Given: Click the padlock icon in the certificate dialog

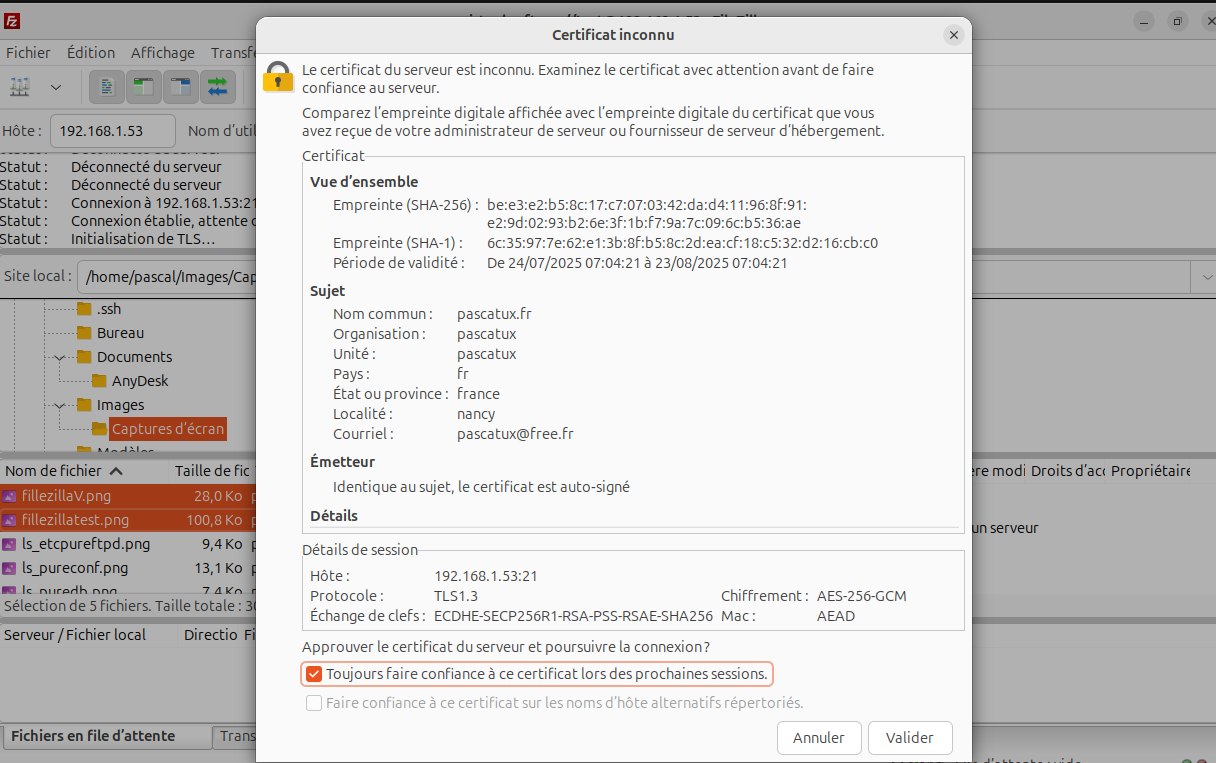Looking at the screenshot, I should (x=277, y=77).
